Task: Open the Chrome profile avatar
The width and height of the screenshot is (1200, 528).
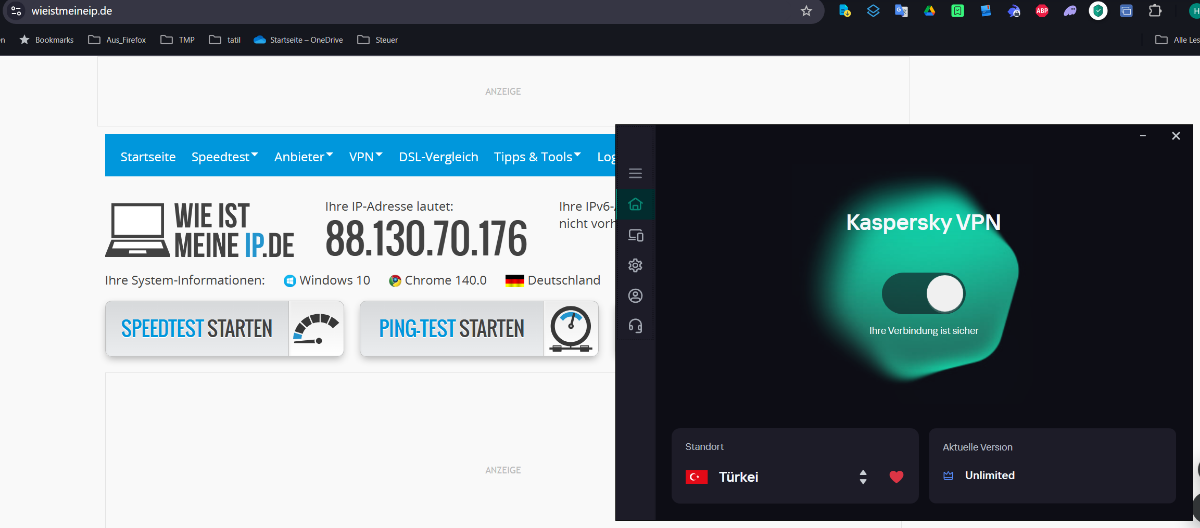Action: coord(1193,11)
